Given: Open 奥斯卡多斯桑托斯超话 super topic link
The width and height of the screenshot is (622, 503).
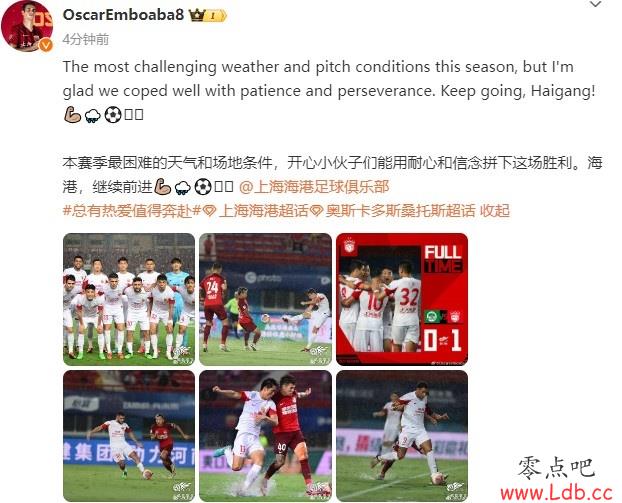Looking at the screenshot, I should (400, 211).
